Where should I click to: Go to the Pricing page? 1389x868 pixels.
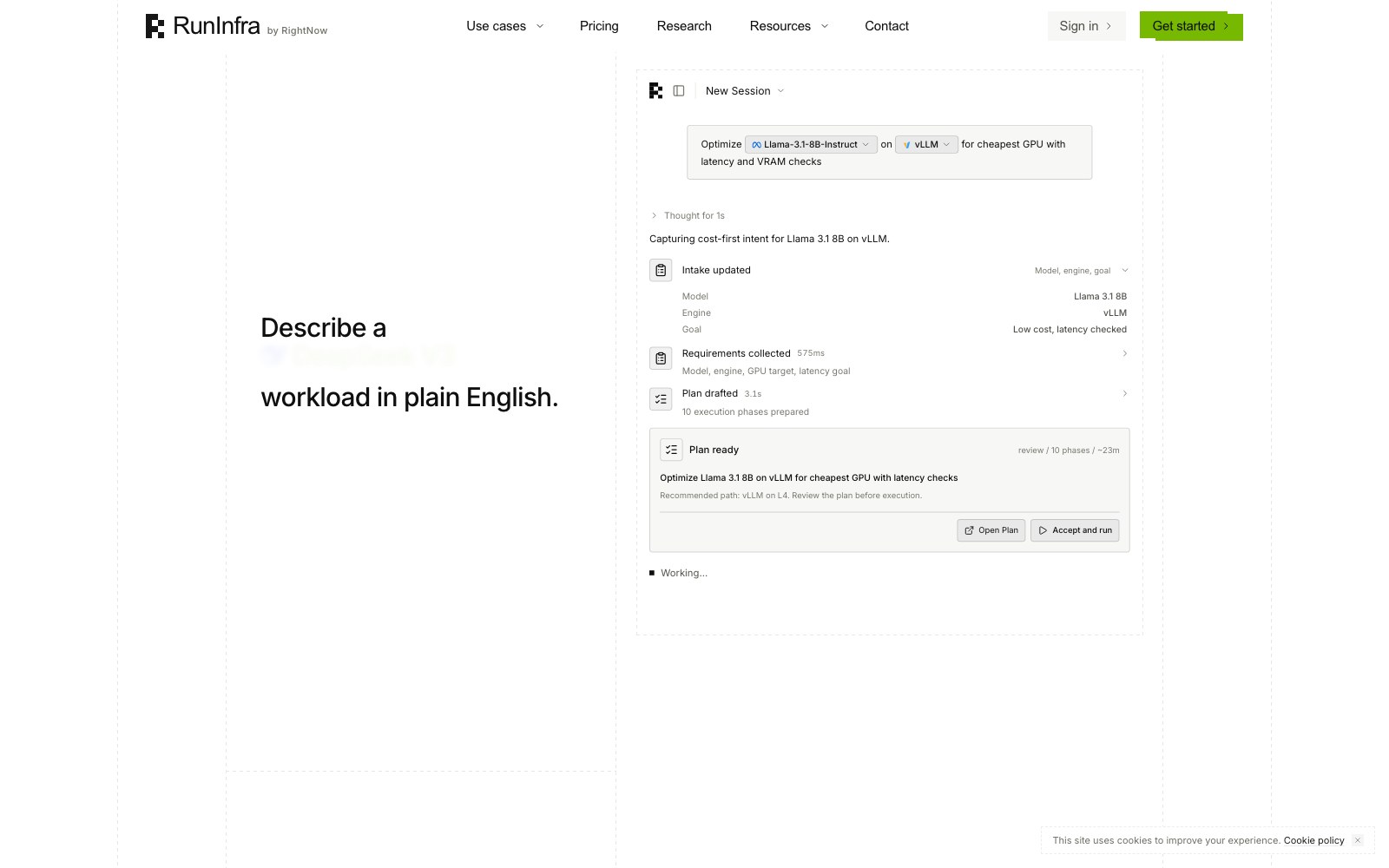599,26
